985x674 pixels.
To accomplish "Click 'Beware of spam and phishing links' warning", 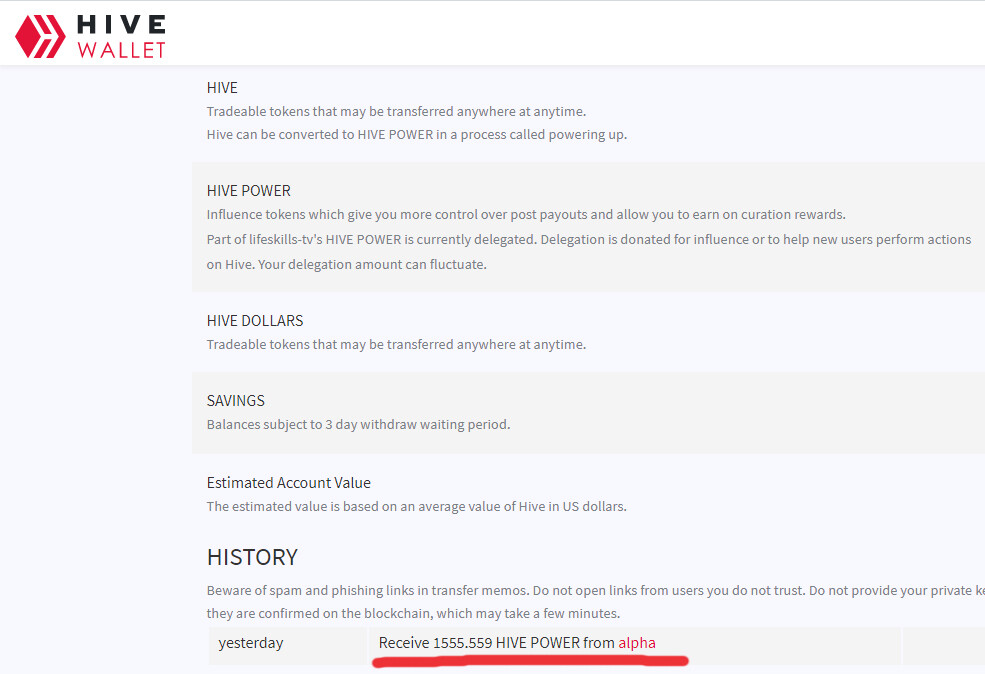I will pyautogui.click(x=596, y=590).
